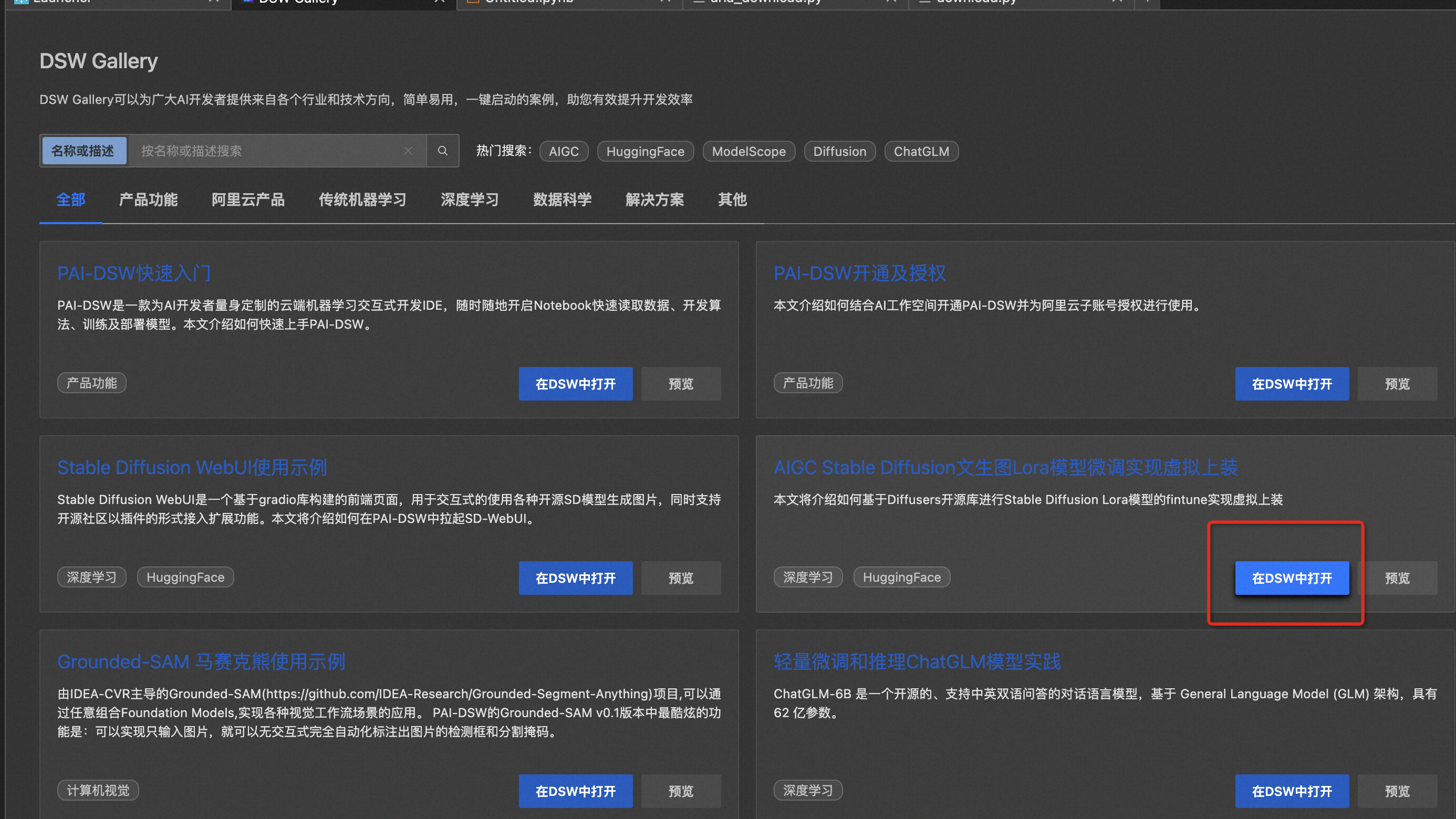This screenshot has width=1456, height=819.
Task: Click 深度学习 tag on ChatGLM card
Action: tap(808, 790)
